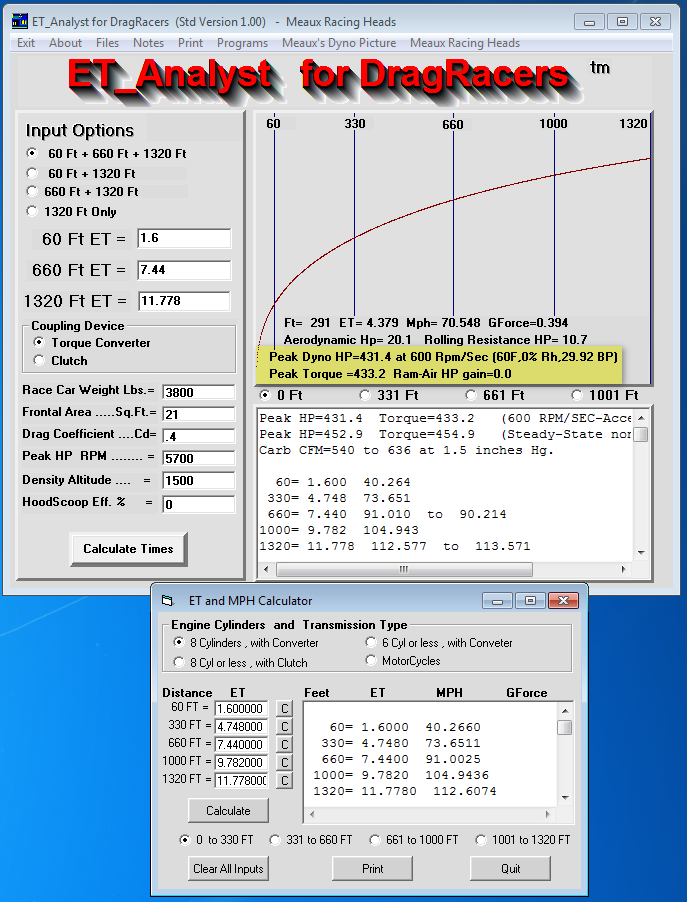Viewport: 687px width, 902px height.
Task: Open the Programs menu
Action: point(242,43)
